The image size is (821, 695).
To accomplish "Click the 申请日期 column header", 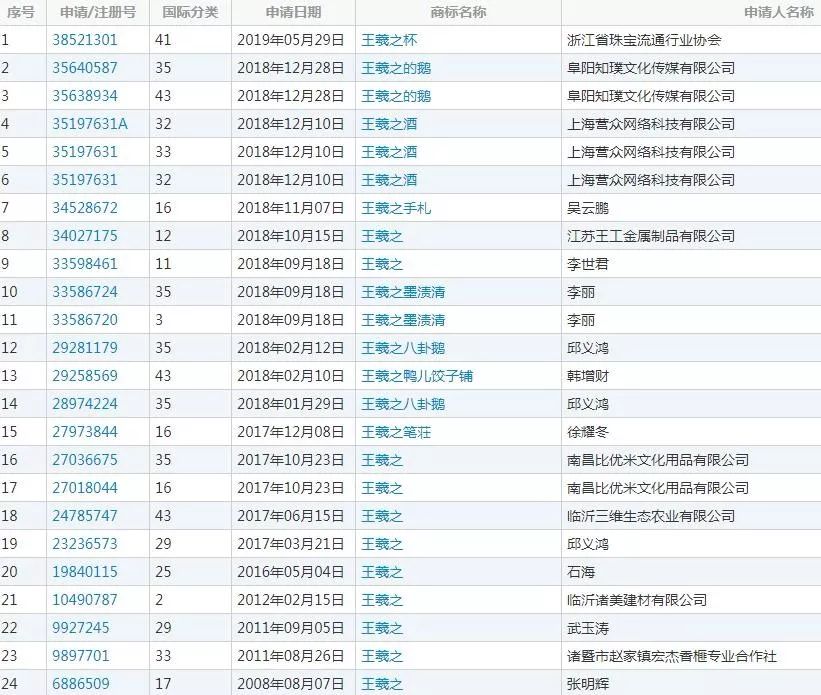I will point(293,12).
